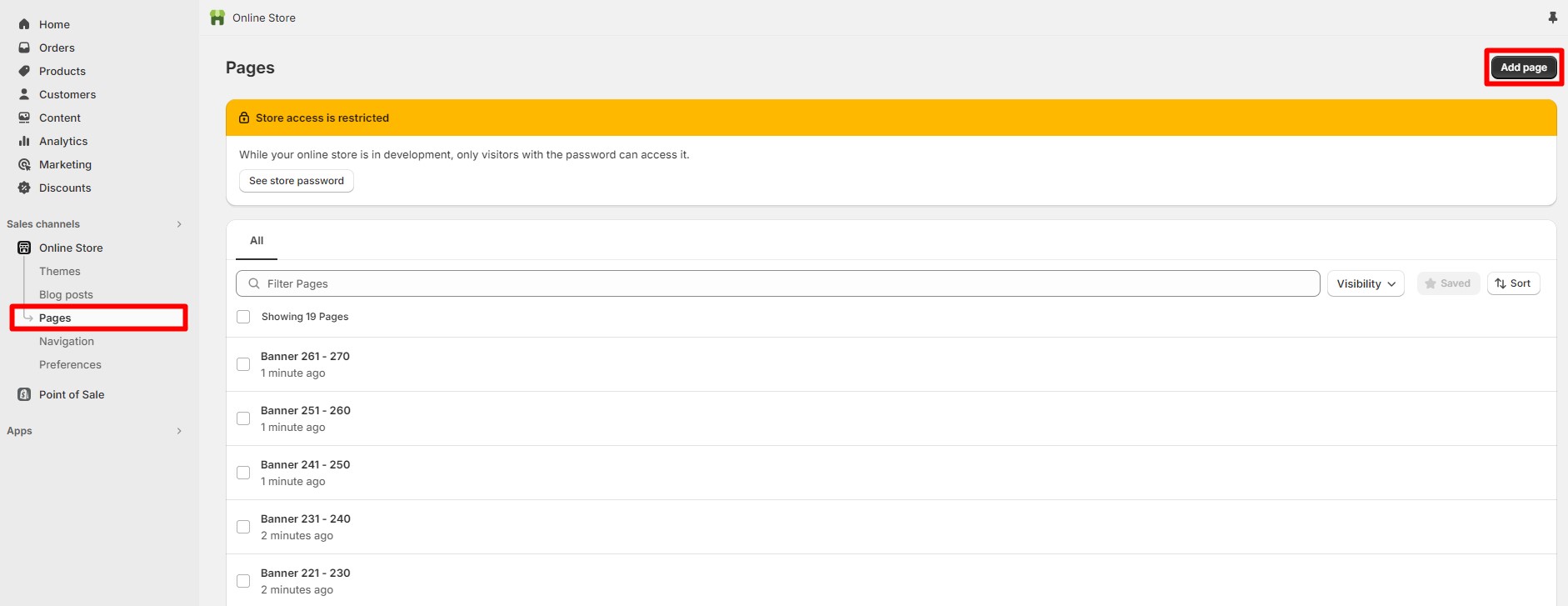
Task: Select the Banner 241 - 250 checkbox
Action: [243, 473]
